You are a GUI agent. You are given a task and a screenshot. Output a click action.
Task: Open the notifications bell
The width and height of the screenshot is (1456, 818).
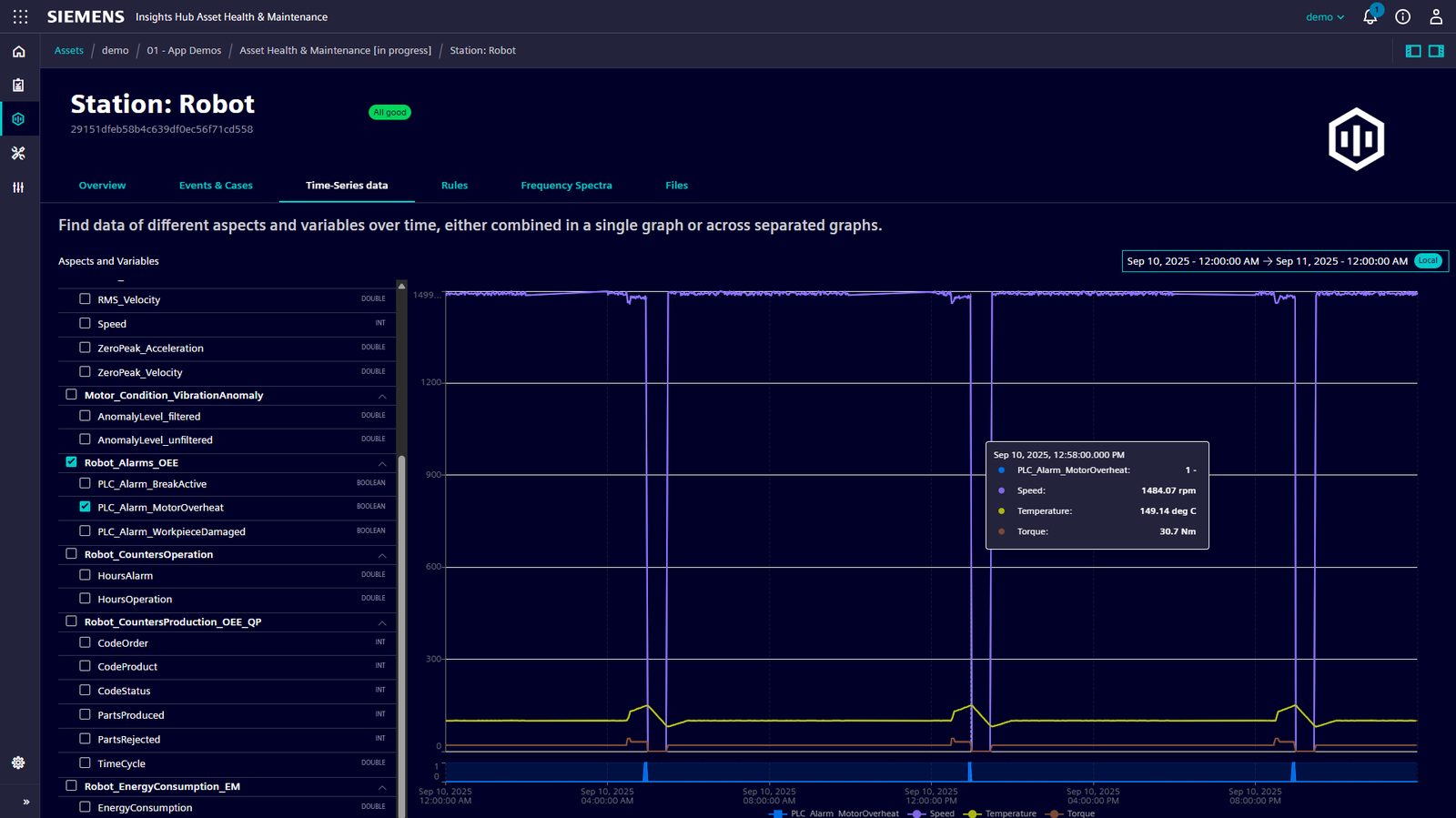pyautogui.click(x=1370, y=16)
